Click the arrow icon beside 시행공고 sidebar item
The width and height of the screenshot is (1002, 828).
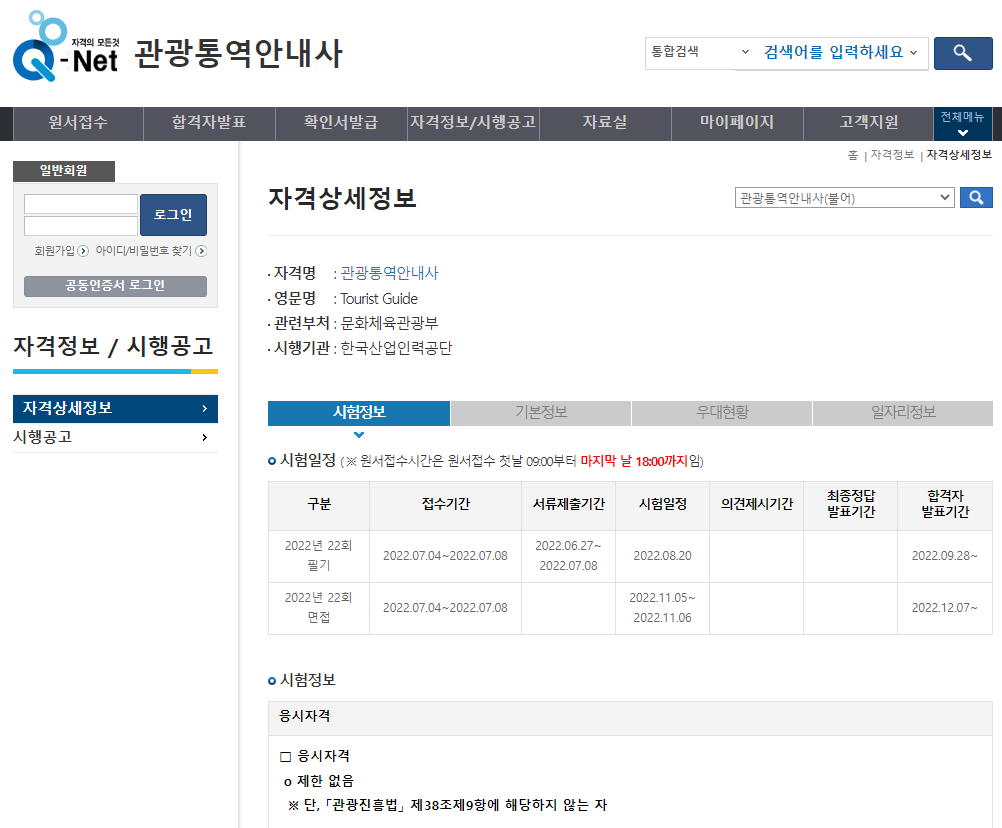pyautogui.click(x=203, y=437)
